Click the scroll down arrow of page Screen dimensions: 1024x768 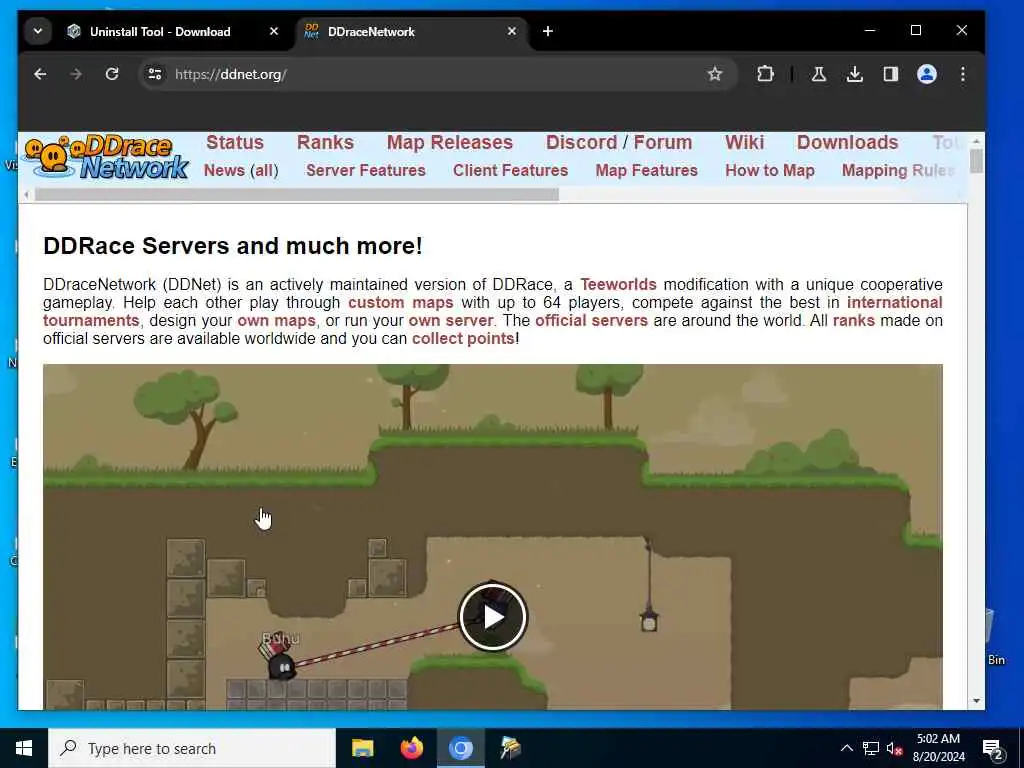pos(976,701)
